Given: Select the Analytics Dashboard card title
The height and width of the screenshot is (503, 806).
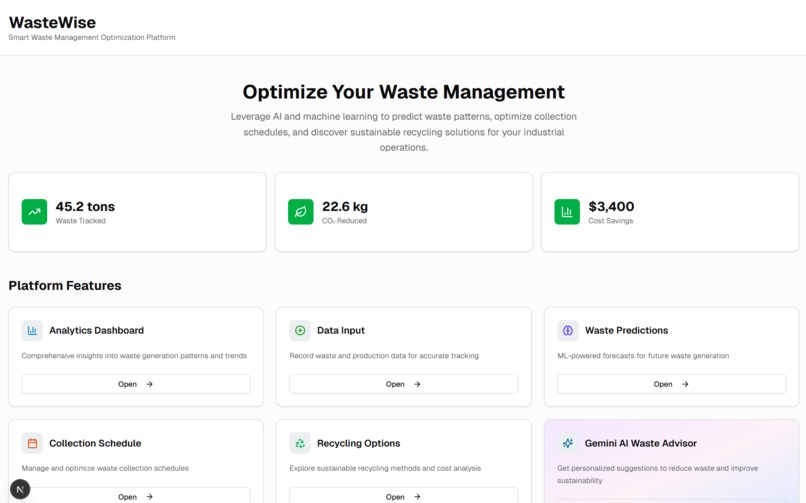Looking at the screenshot, I should 97,330.
